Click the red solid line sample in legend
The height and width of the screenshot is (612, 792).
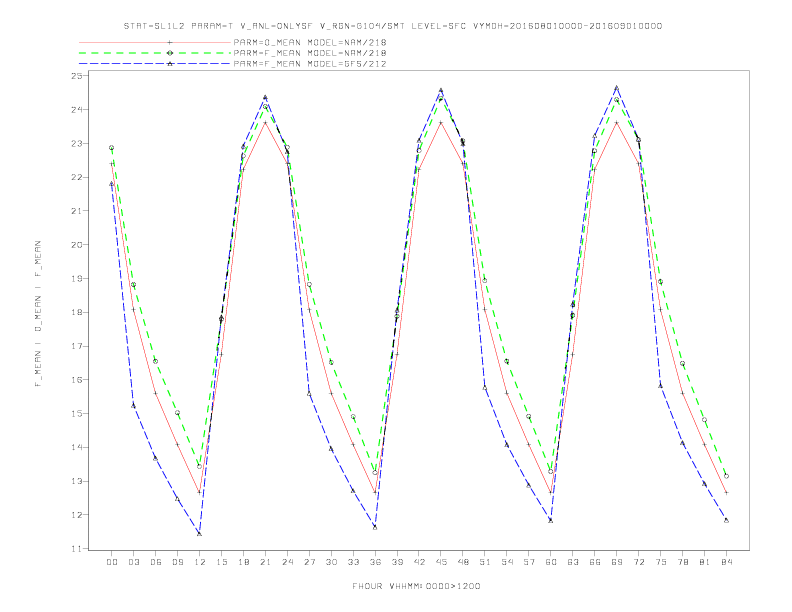coord(155,42)
